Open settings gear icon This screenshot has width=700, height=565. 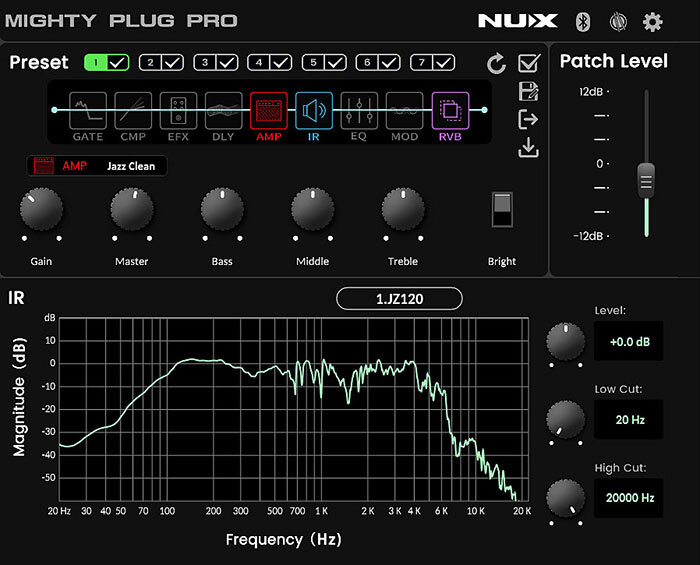[x=652, y=21]
